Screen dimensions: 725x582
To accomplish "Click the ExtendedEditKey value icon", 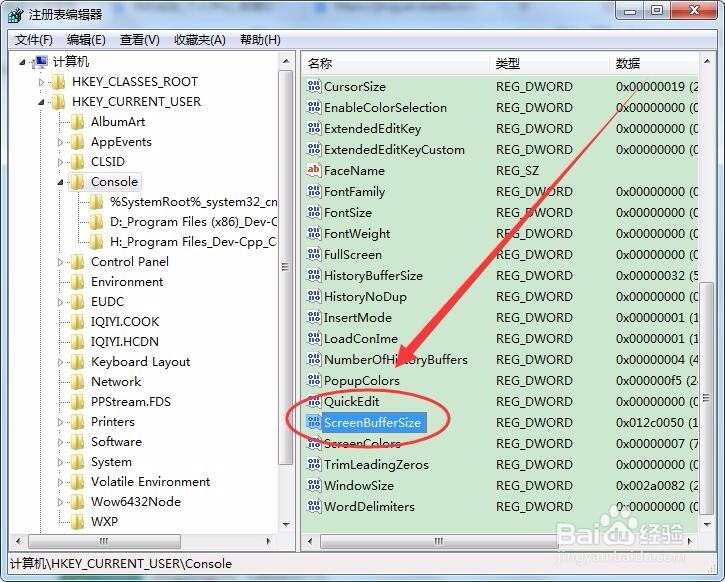I will tap(313, 128).
